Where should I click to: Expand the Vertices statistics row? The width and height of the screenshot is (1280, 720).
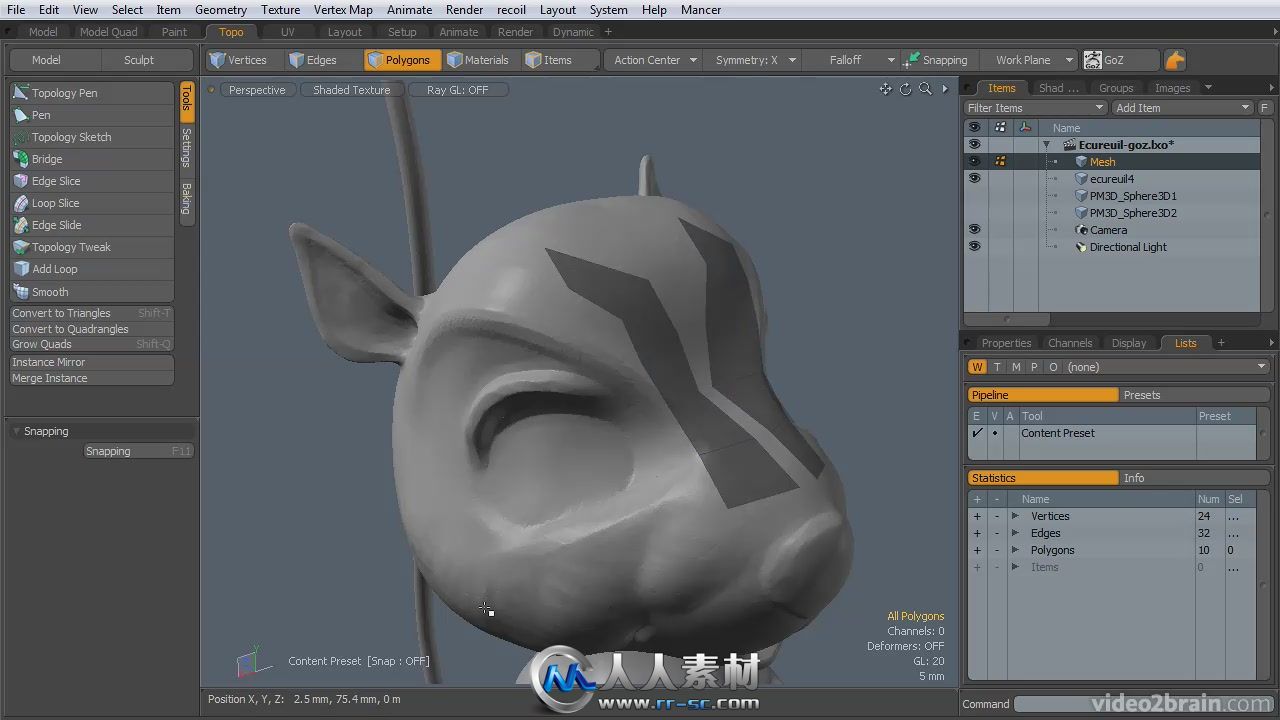pyautogui.click(x=1015, y=516)
